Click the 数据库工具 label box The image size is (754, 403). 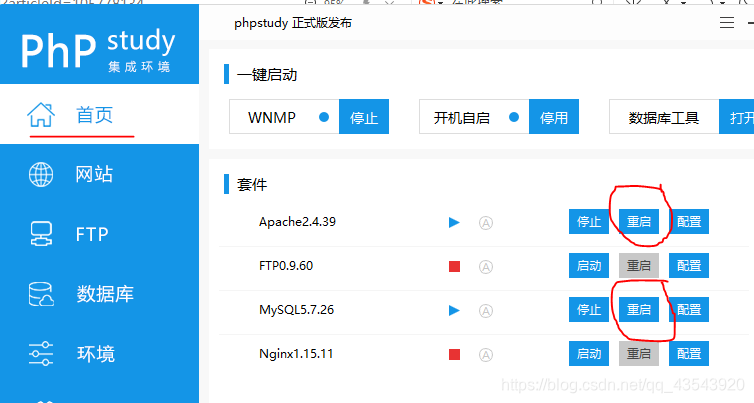[664, 116]
